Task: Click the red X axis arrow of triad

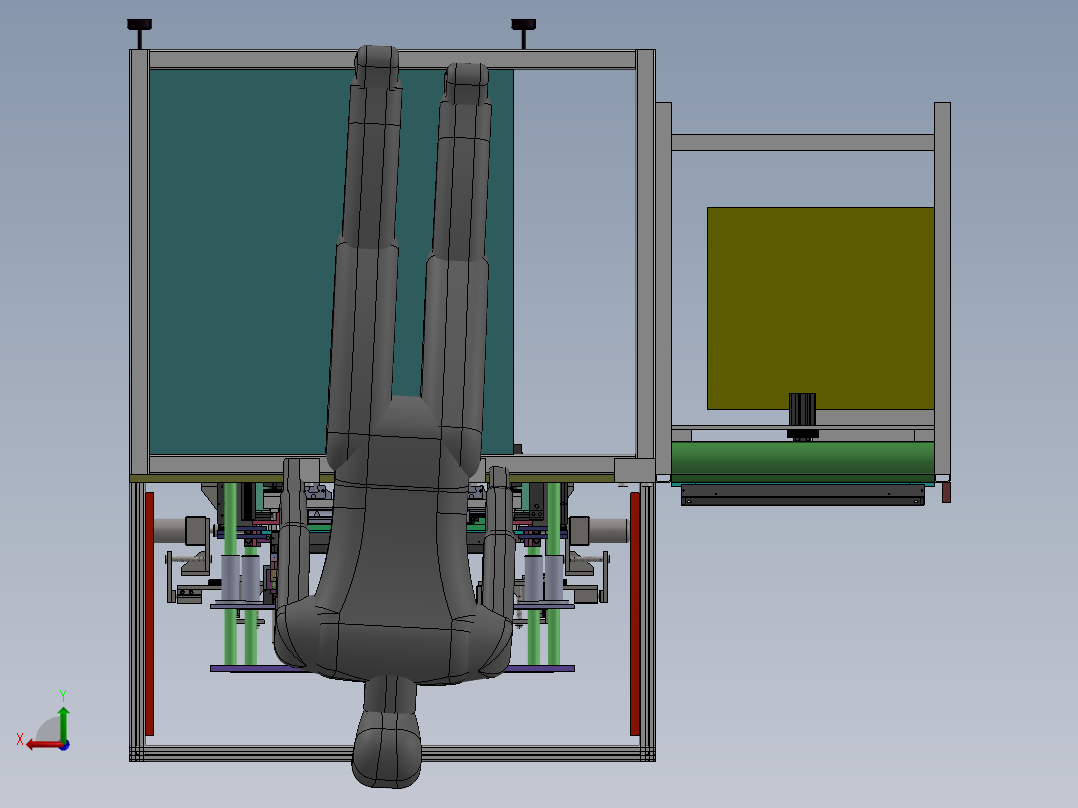Action: coord(45,745)
